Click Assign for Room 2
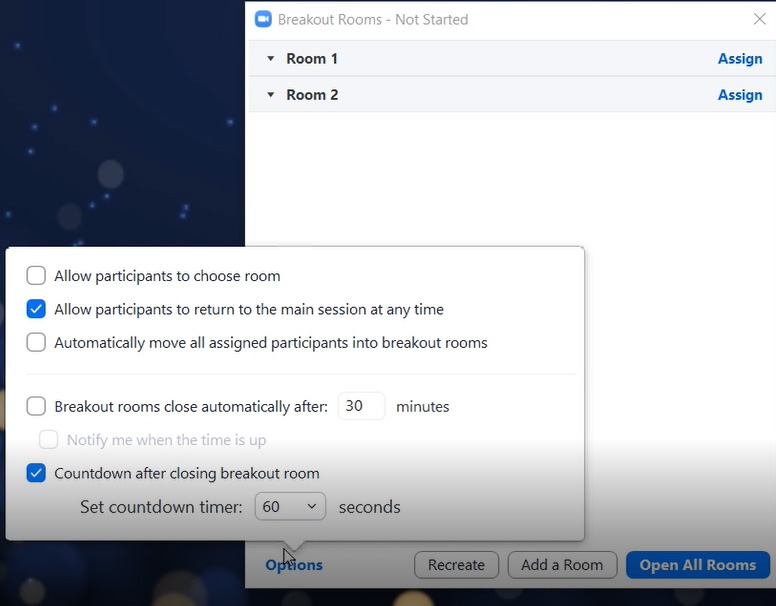Image resolution: width=776 pixels, height=606 pixels. [740, 95]
